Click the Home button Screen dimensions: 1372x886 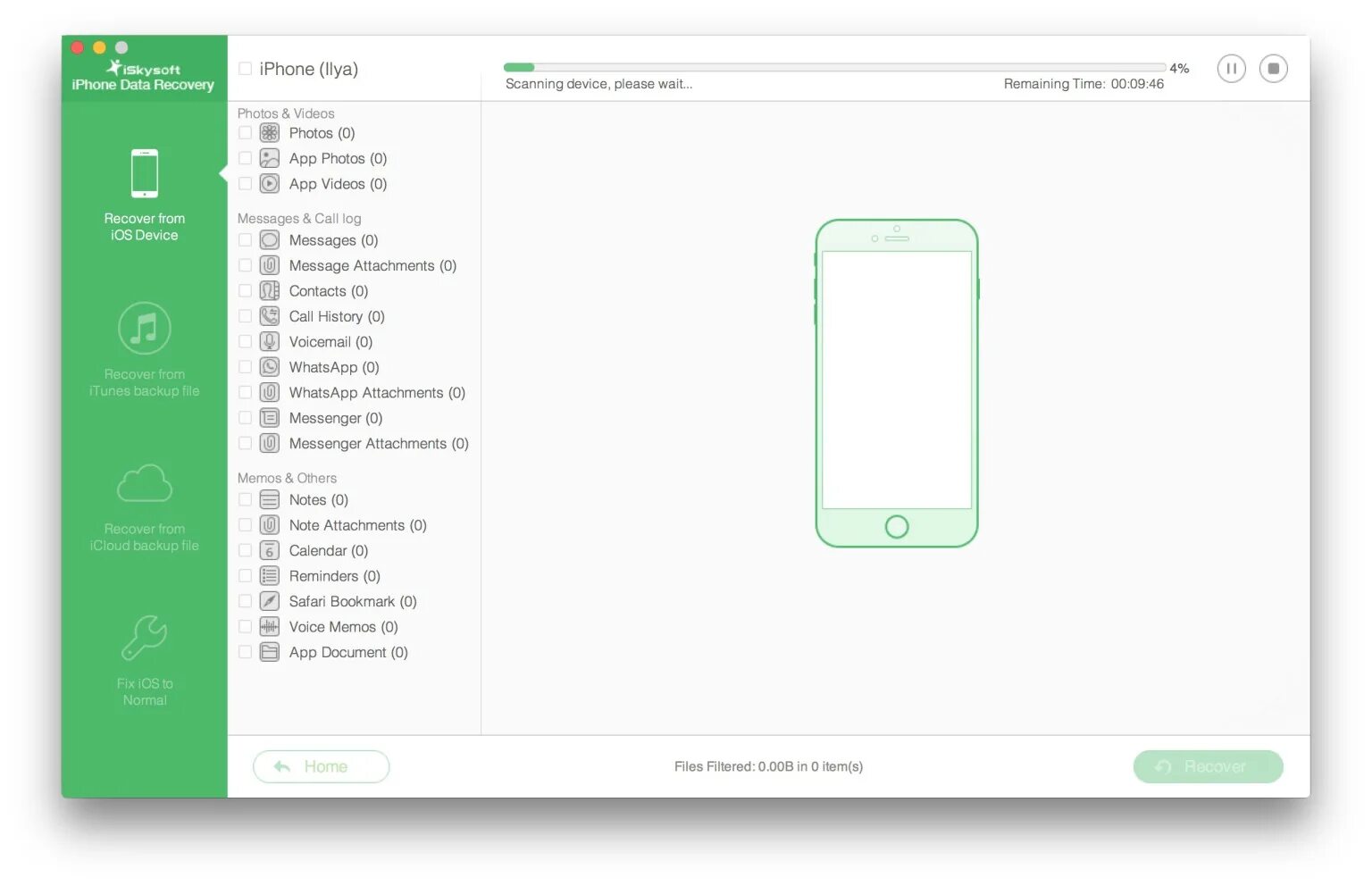322,767
